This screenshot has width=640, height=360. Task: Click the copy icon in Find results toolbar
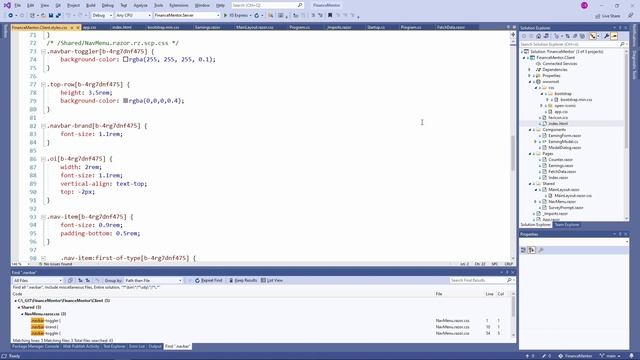70,281
